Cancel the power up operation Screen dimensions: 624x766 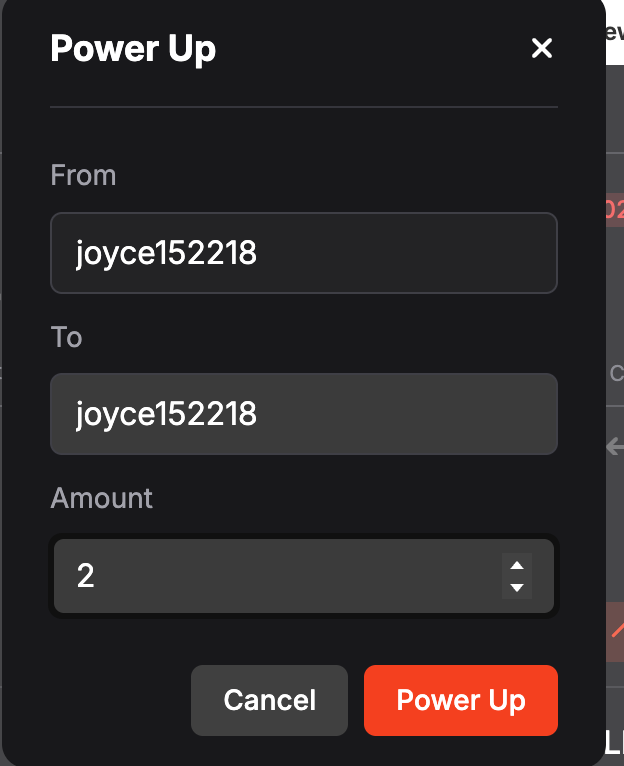tap(269, 700)
